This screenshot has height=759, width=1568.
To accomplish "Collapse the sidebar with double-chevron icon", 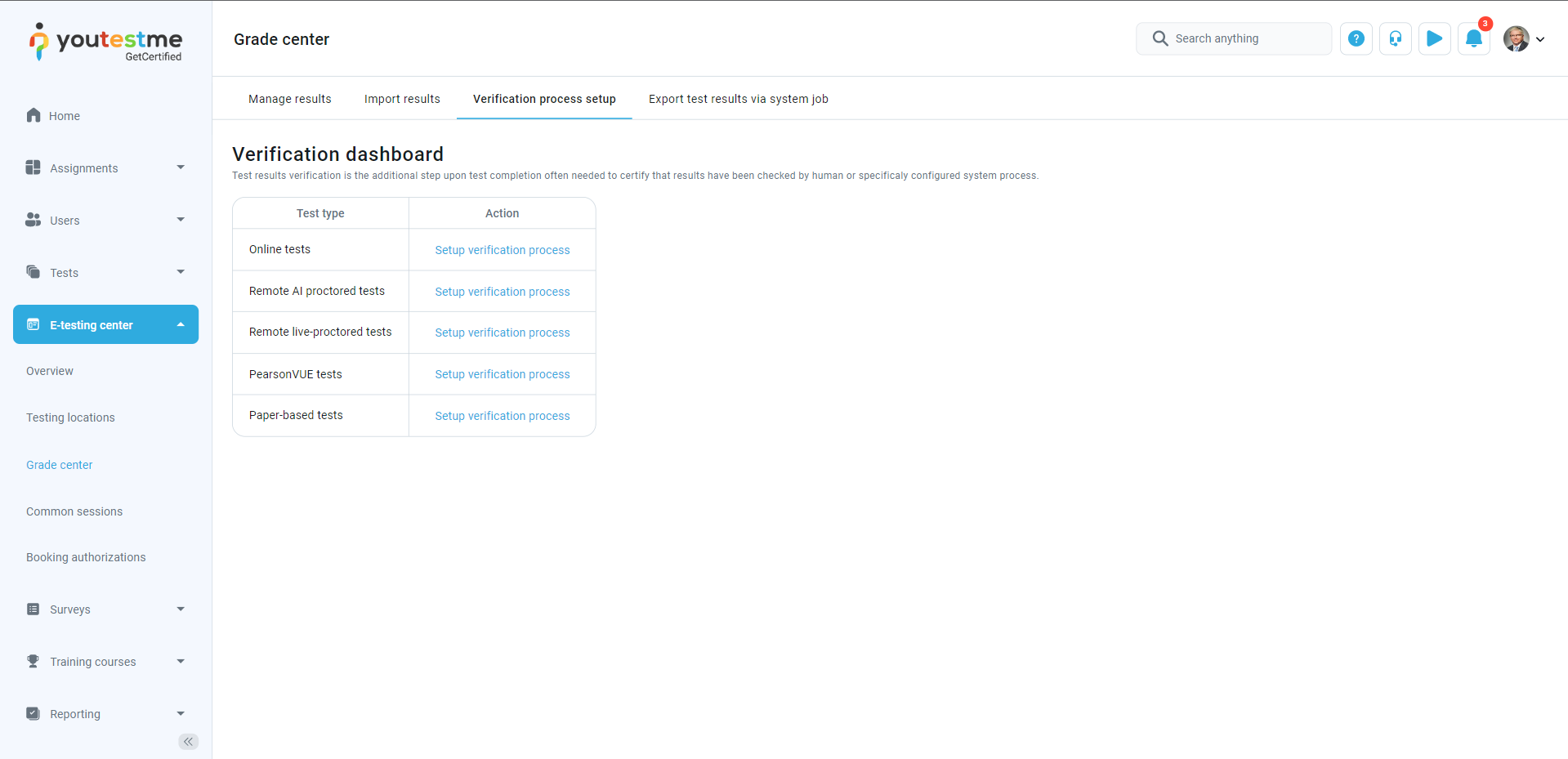I will coord(188,741).
